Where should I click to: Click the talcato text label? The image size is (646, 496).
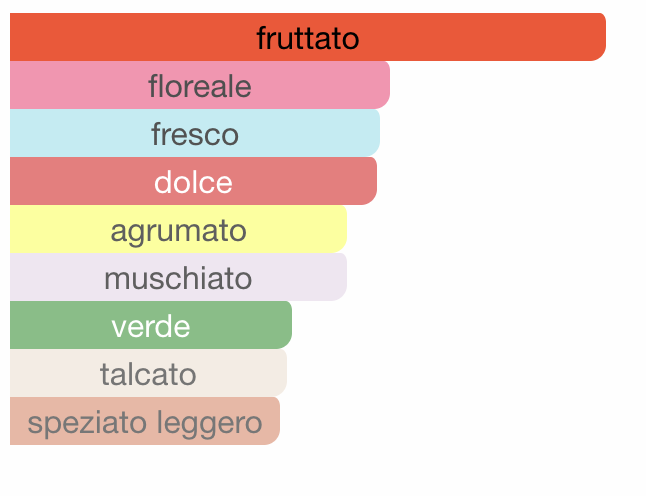click(148, 374)
